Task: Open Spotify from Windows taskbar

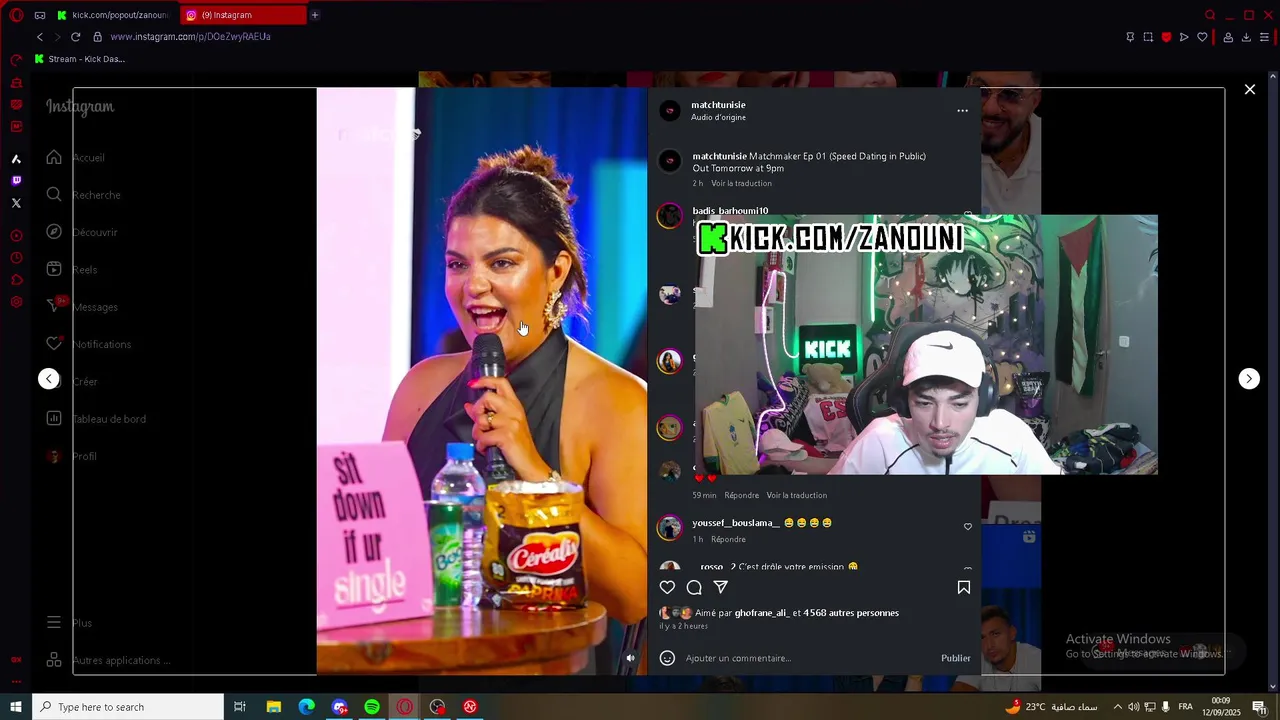Action: [x=372, y=707]
